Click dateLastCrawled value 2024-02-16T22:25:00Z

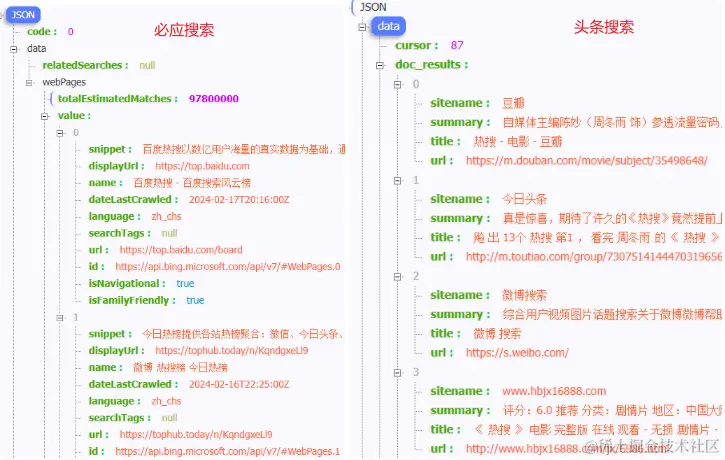click(239, 385)
